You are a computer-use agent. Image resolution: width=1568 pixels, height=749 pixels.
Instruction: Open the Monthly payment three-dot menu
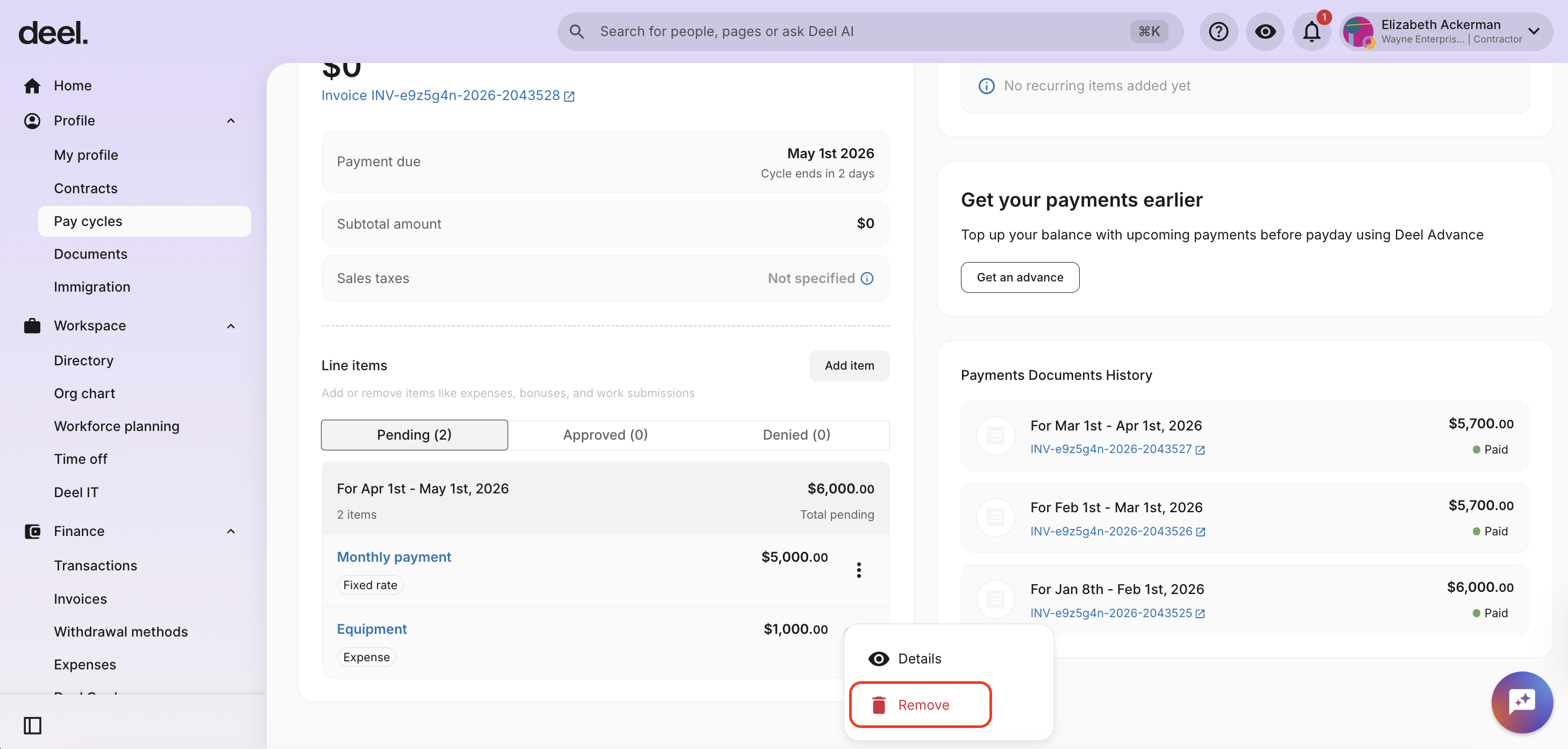pos(859,570)
